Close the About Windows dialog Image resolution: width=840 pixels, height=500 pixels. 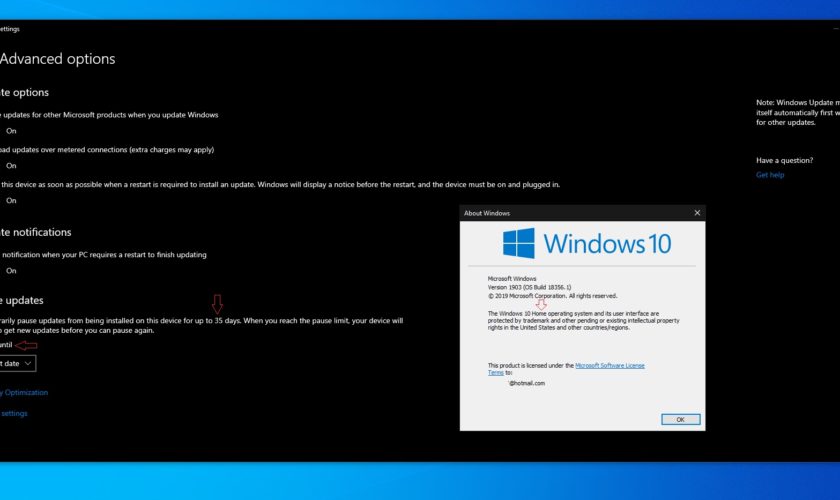point(697,213)
